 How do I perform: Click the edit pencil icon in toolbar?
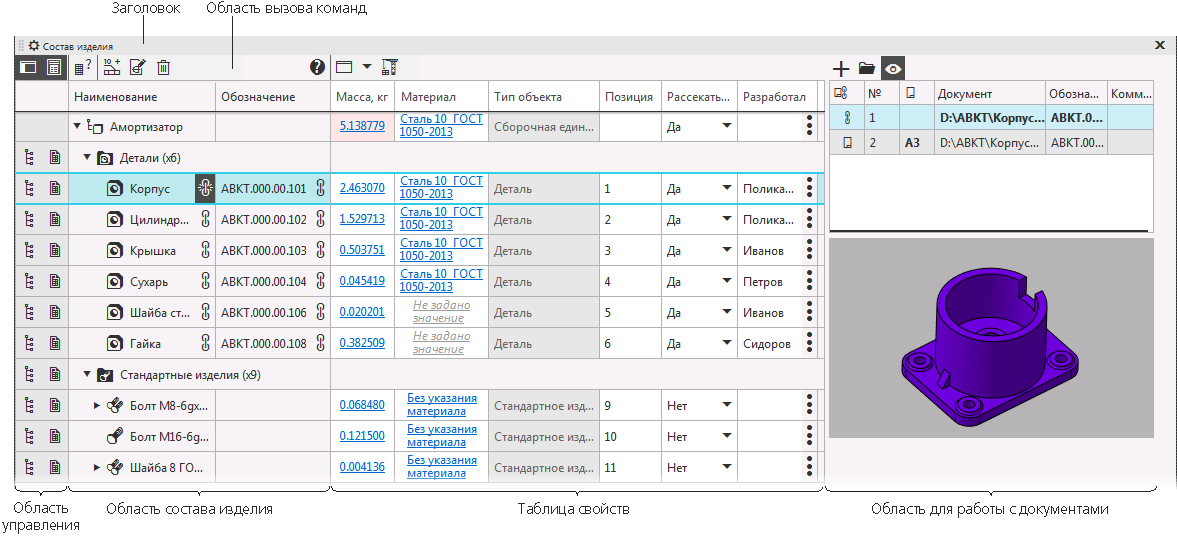click(x=138, y=68)
